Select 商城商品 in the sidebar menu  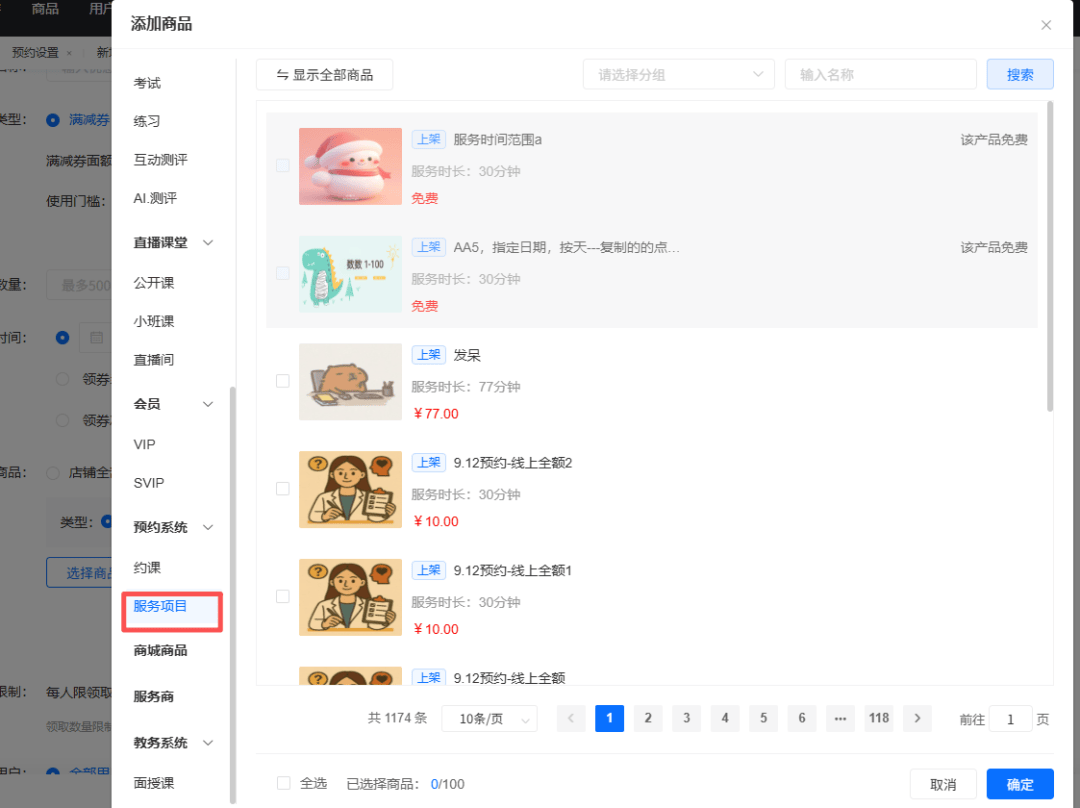click(x=161, y=650)
